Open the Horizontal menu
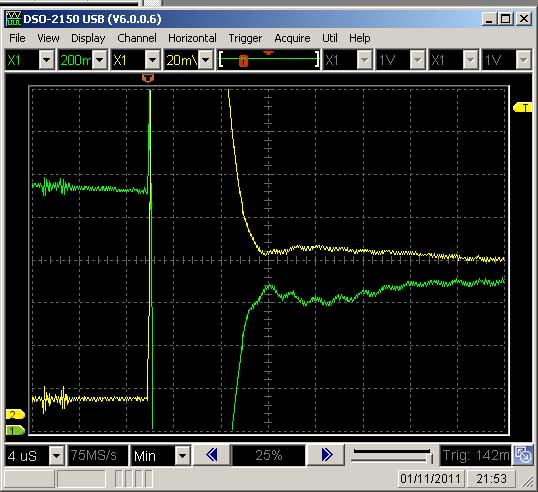This screenshot has width=538, height=492. pos(192,38)
